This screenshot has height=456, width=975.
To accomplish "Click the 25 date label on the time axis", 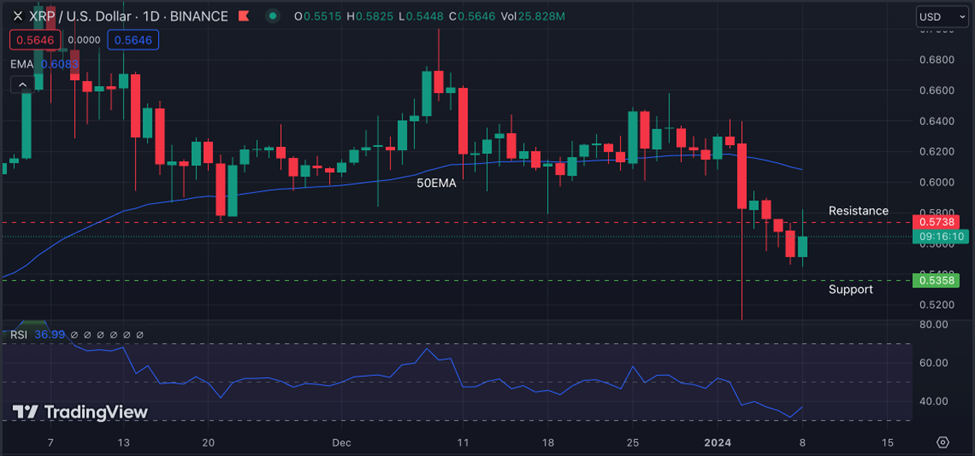I will pos(632,443).
